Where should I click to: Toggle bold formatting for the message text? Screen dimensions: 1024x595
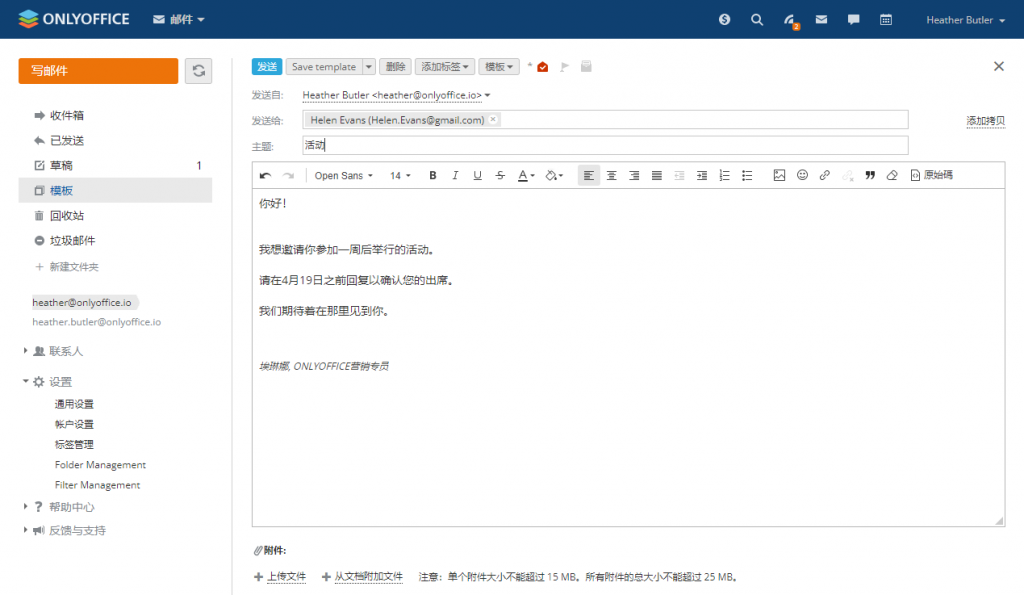432,175
